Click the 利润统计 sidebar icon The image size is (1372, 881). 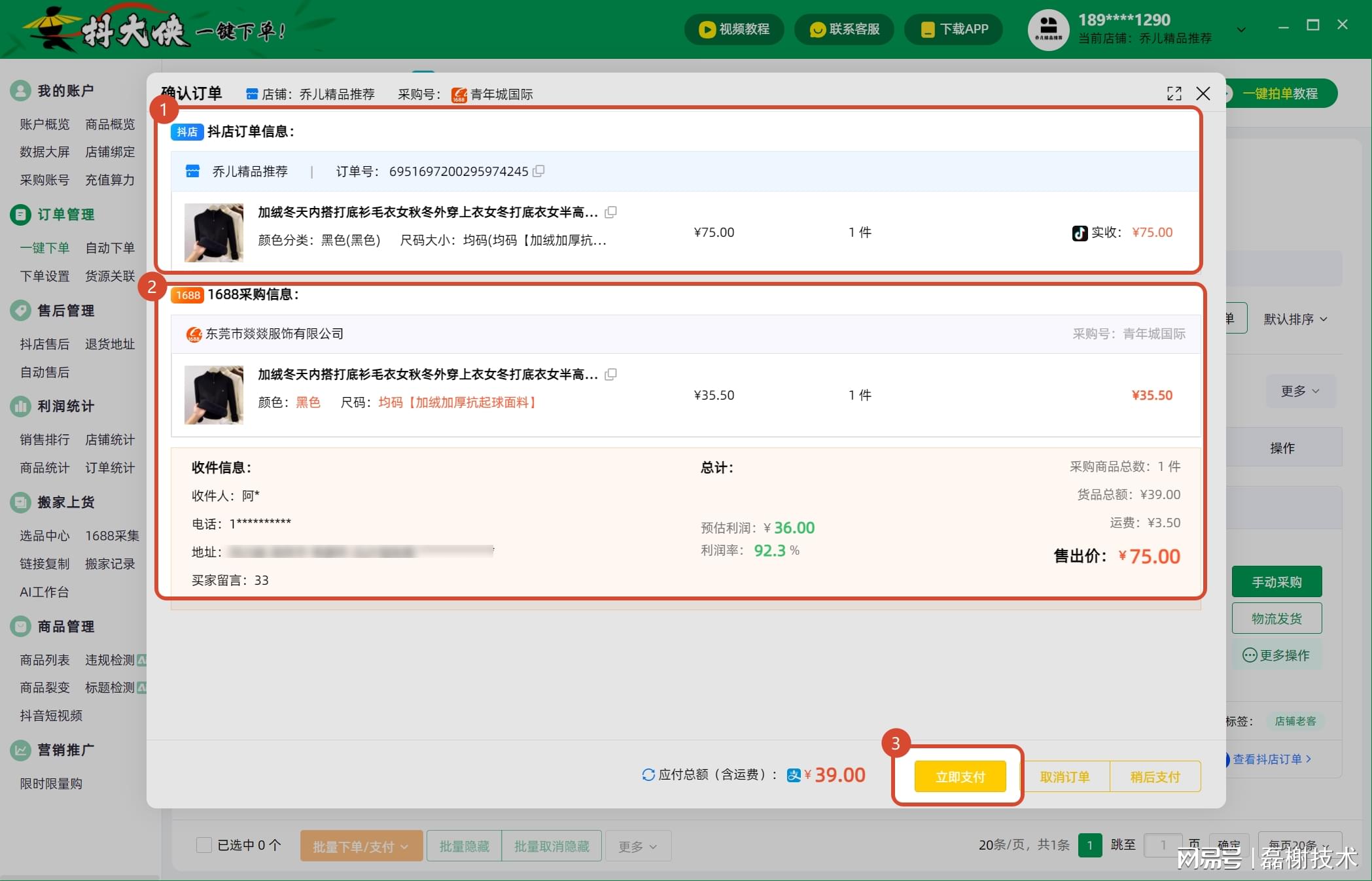tap(20, 406)
